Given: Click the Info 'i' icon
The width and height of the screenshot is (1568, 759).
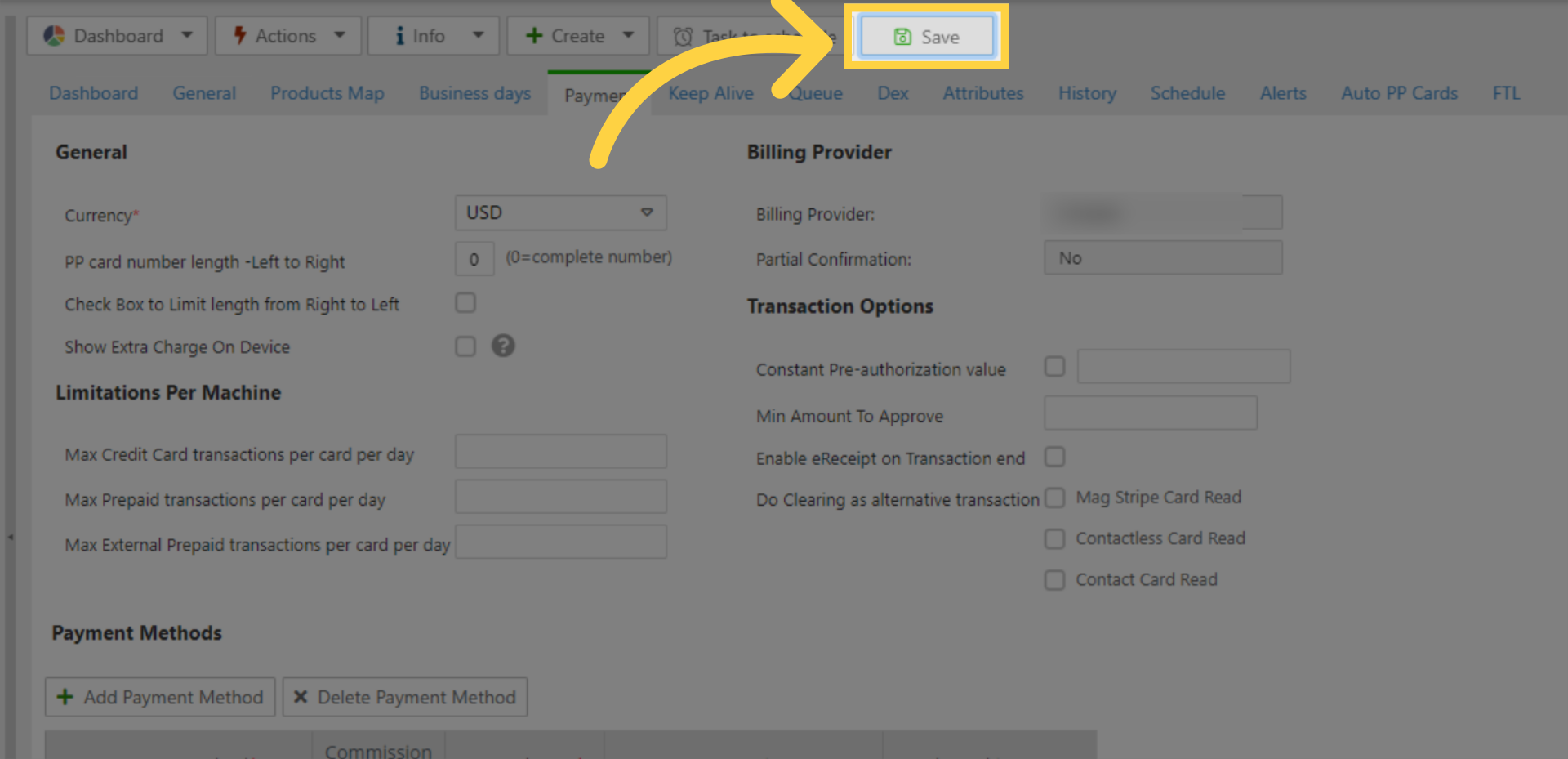Looking at the screenshot, I should tap(399, 36).
